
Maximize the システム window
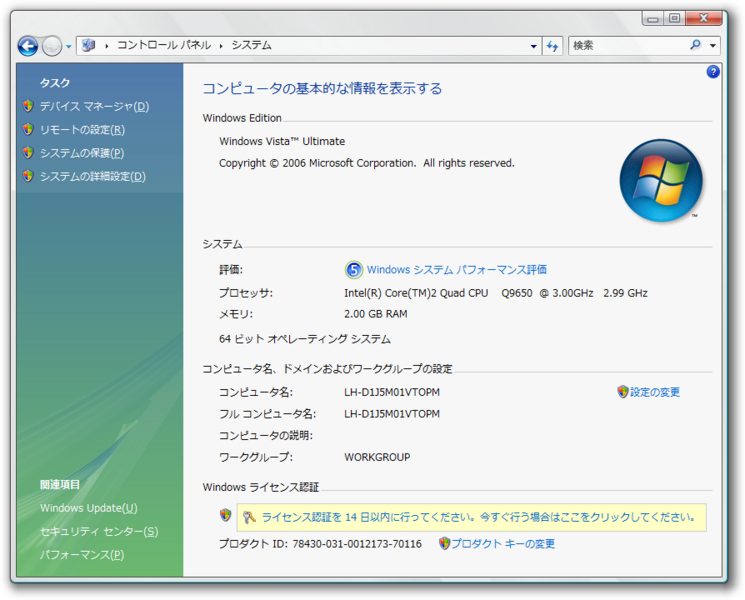(674, 19)
